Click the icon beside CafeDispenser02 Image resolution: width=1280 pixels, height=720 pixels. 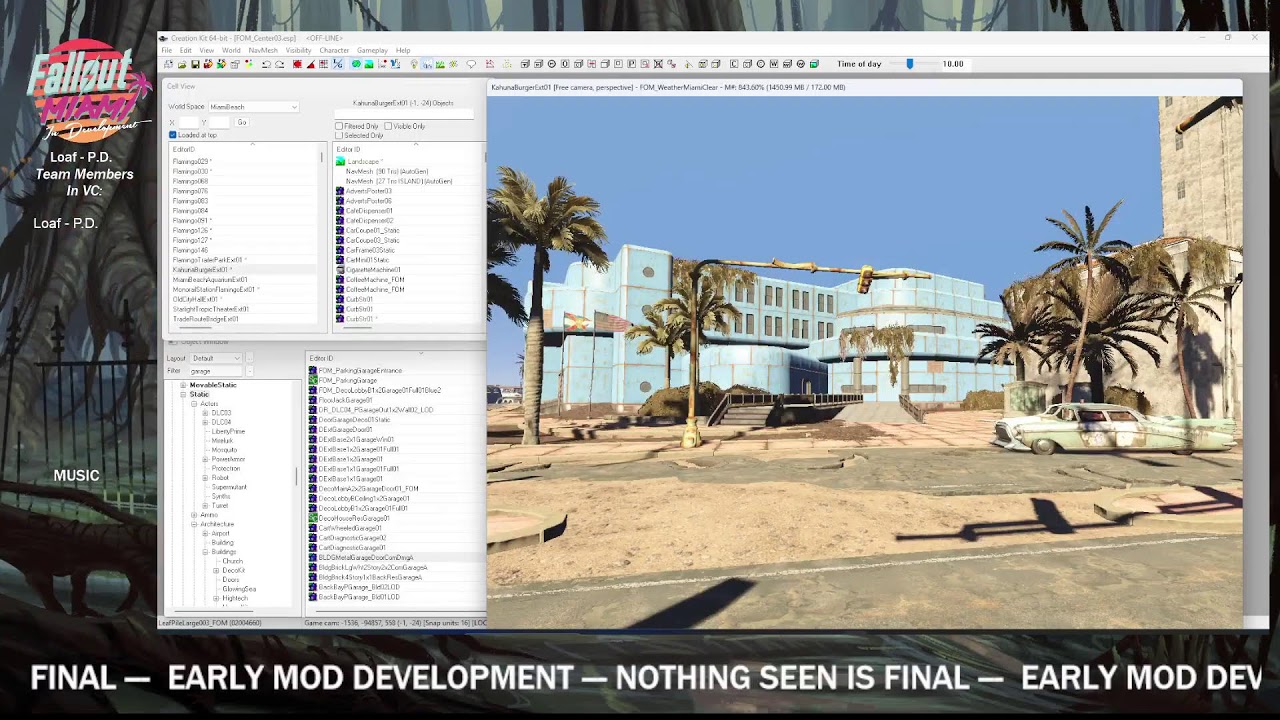(x=340, y=221)
